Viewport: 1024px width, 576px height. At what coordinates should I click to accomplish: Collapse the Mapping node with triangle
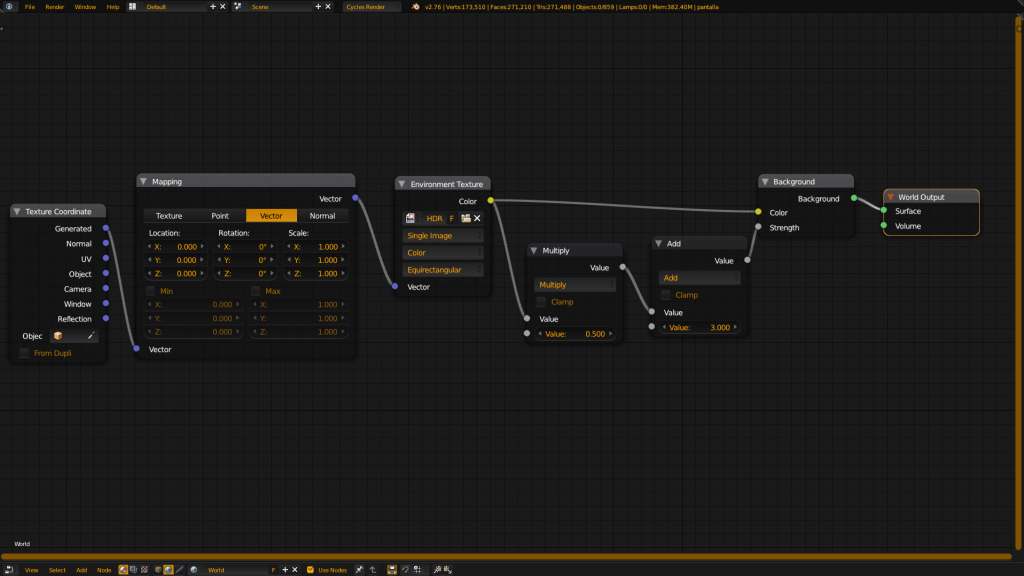[144, 182]
